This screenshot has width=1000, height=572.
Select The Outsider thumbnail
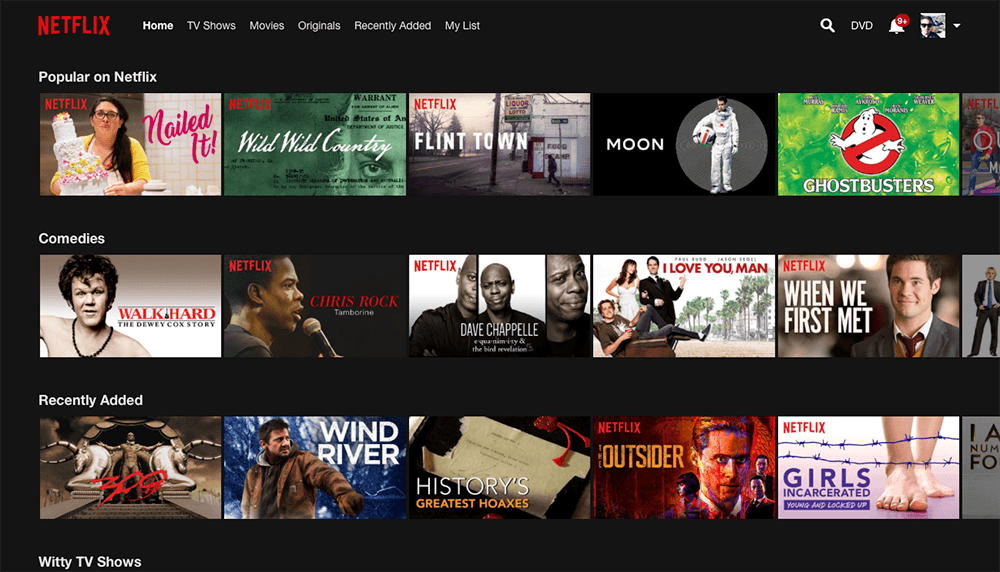click(x=684, y=467)
